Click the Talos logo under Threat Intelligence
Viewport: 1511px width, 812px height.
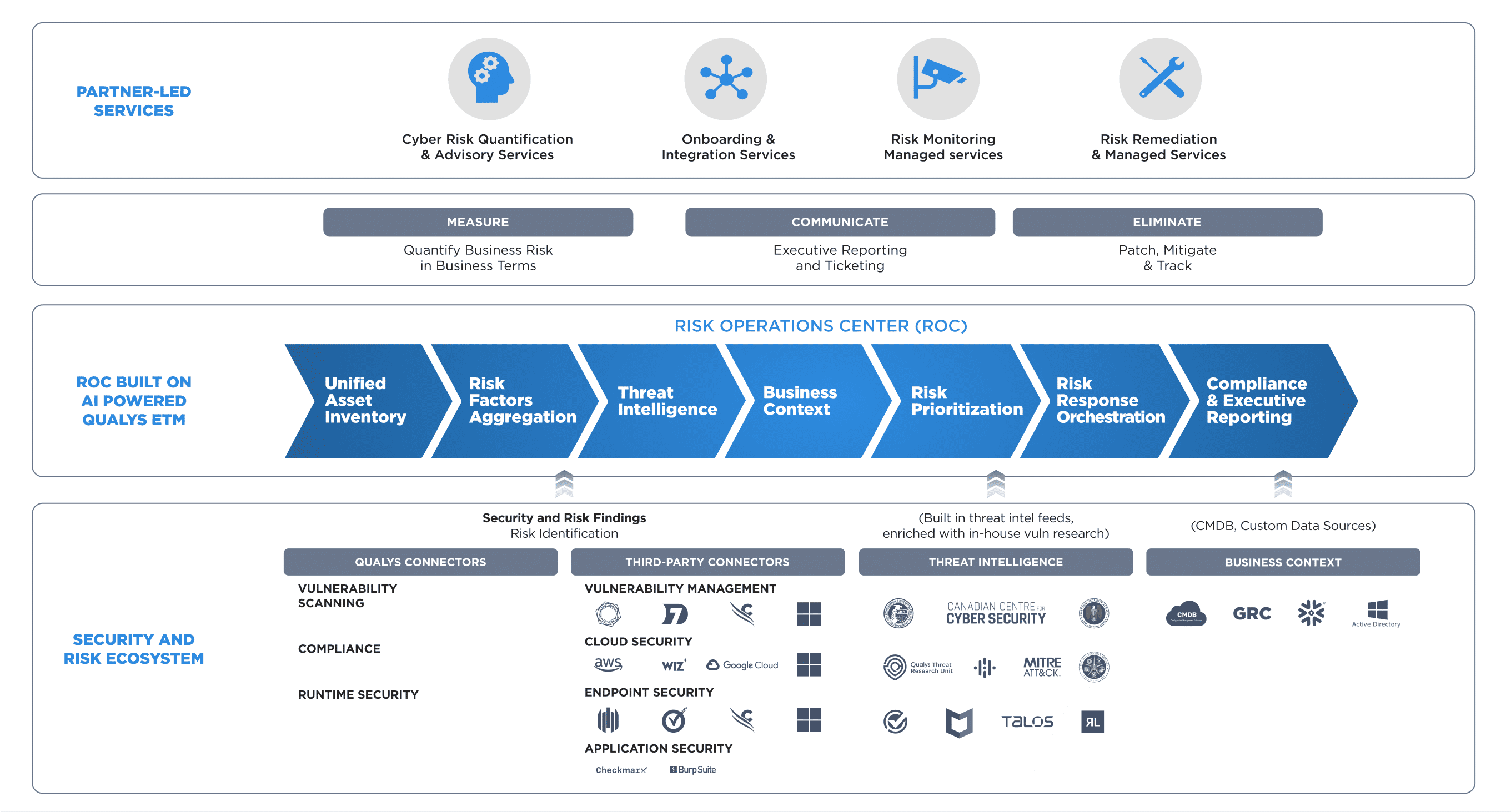[1027, 722]
